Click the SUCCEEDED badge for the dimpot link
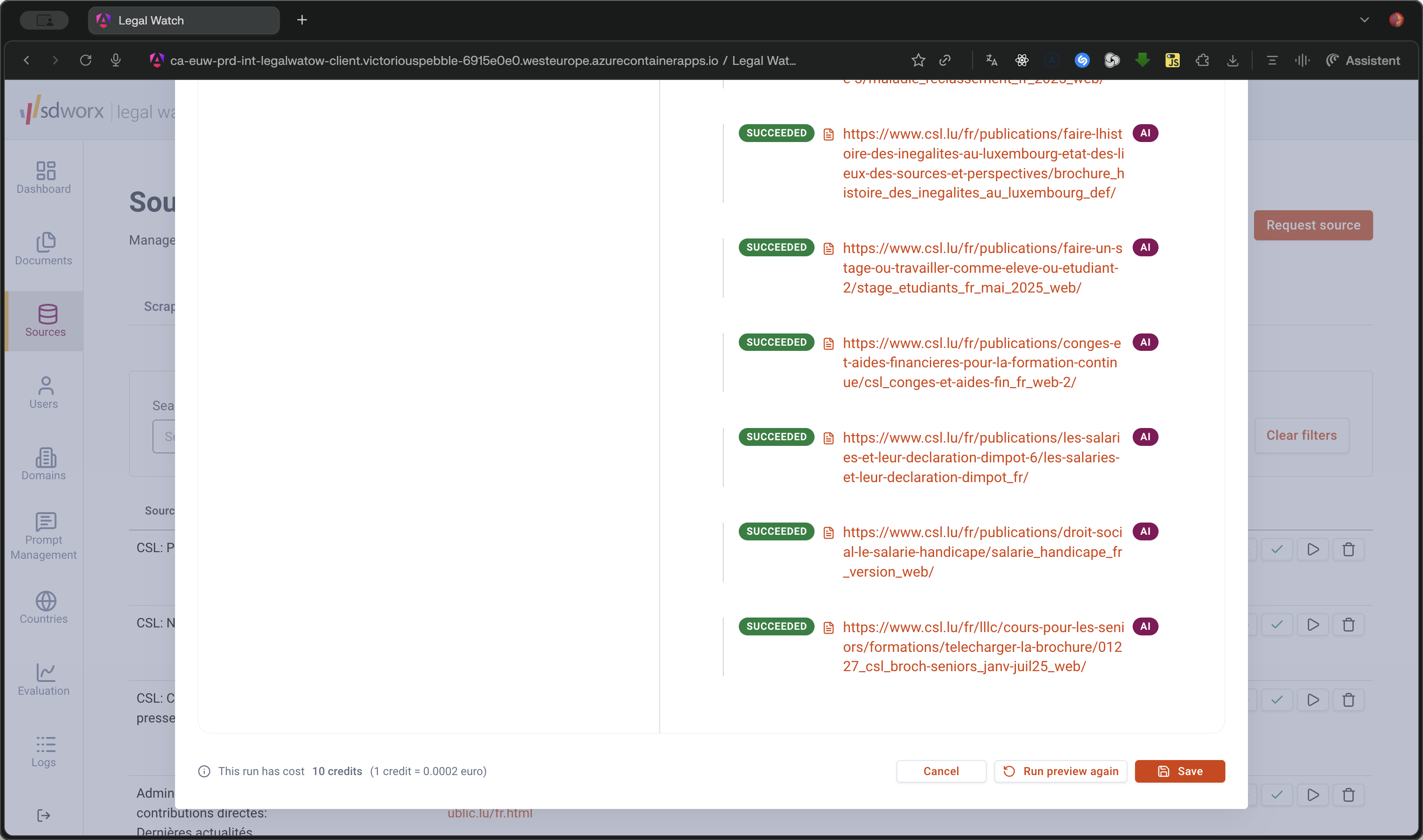This screenshot has height=840, width=1423. [x=776, y=437]
